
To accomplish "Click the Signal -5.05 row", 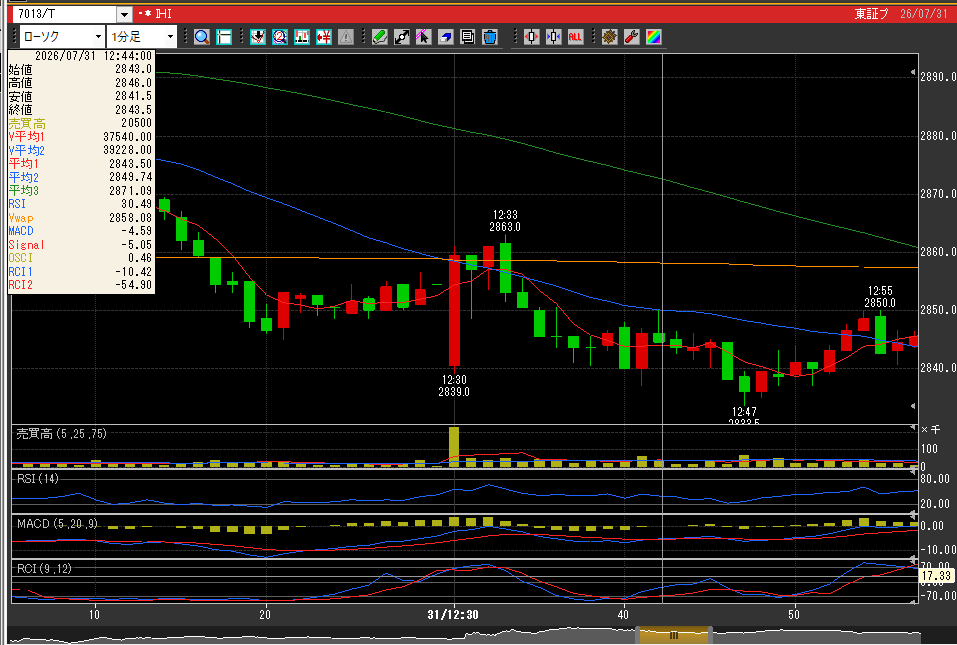I will coord(81,245).
